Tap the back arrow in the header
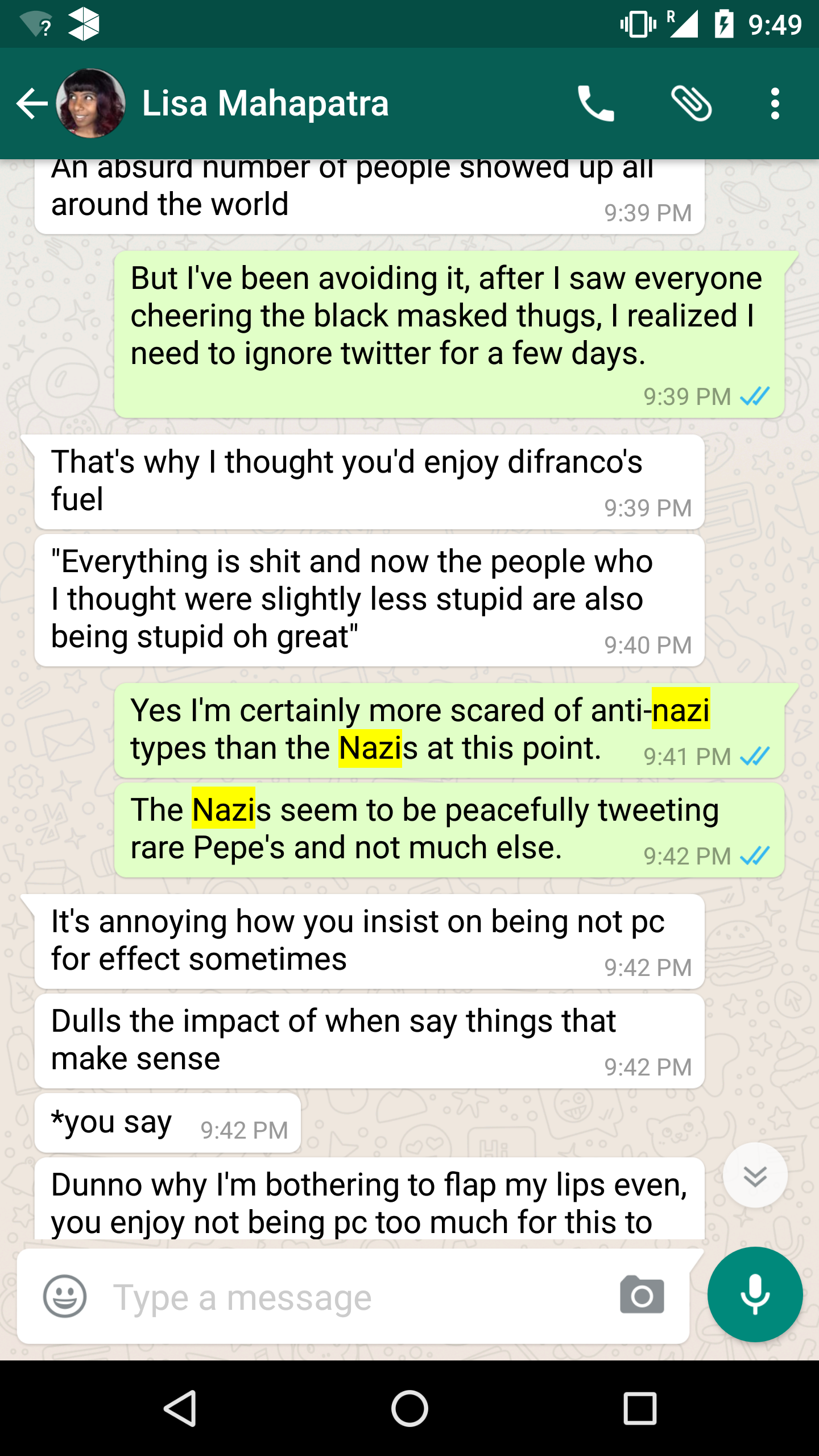Viewport: 819px width, 1456px height. (x=32, y=104)
